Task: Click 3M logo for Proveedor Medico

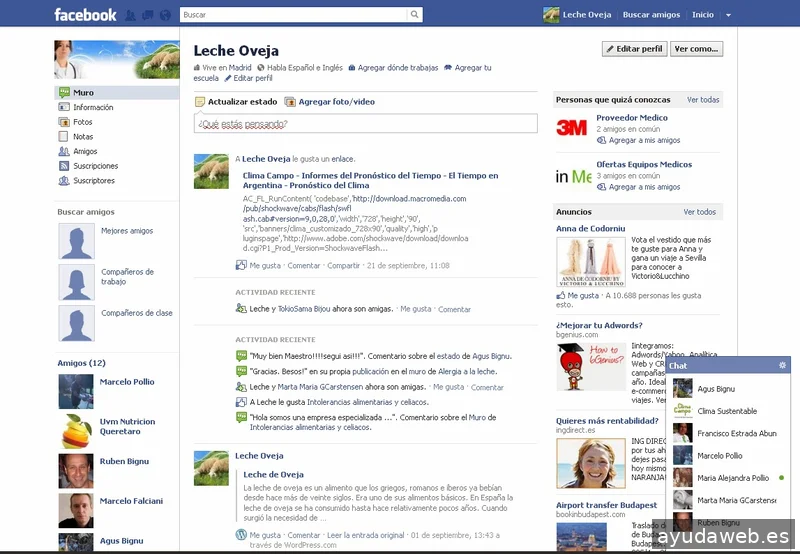Action: point(572,127)
